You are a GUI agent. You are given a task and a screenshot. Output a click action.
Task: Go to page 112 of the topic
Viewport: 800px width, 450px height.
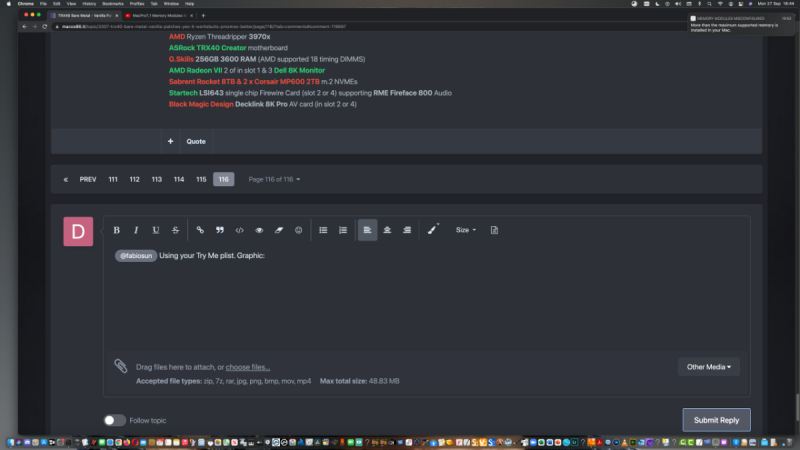click(134, 179)
